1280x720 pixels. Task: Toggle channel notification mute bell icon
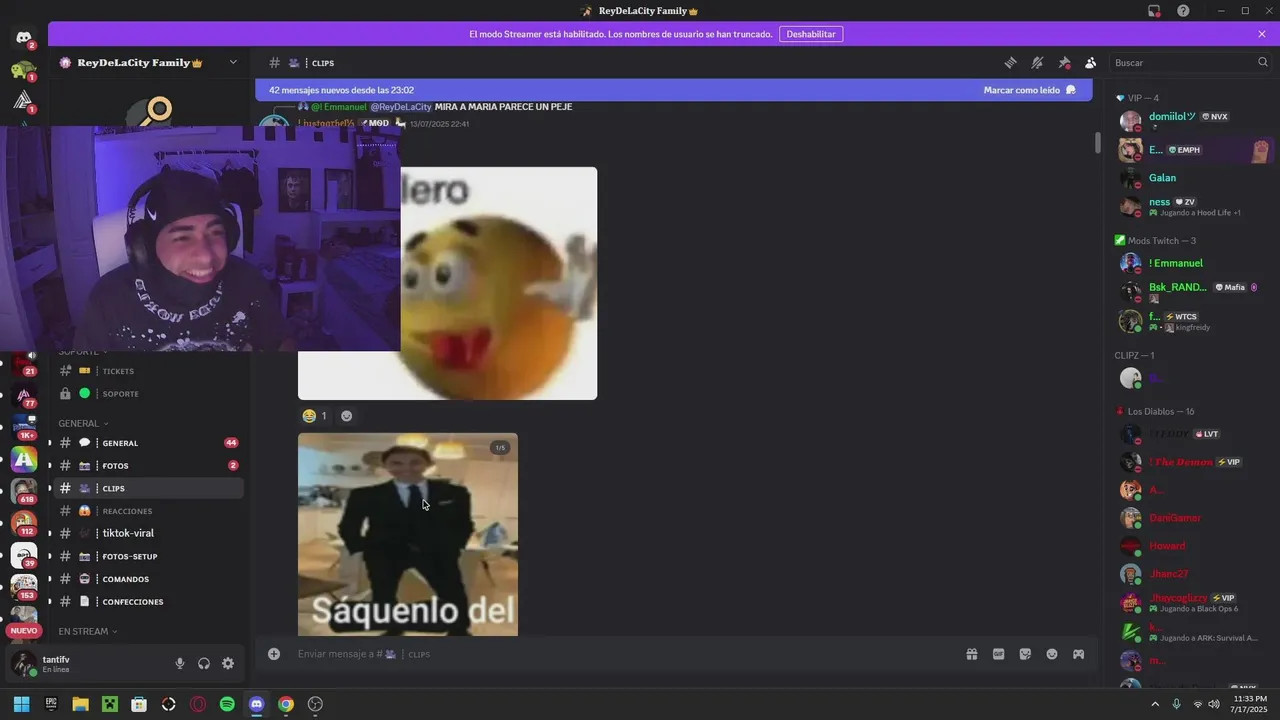[x=1037, y=62]
